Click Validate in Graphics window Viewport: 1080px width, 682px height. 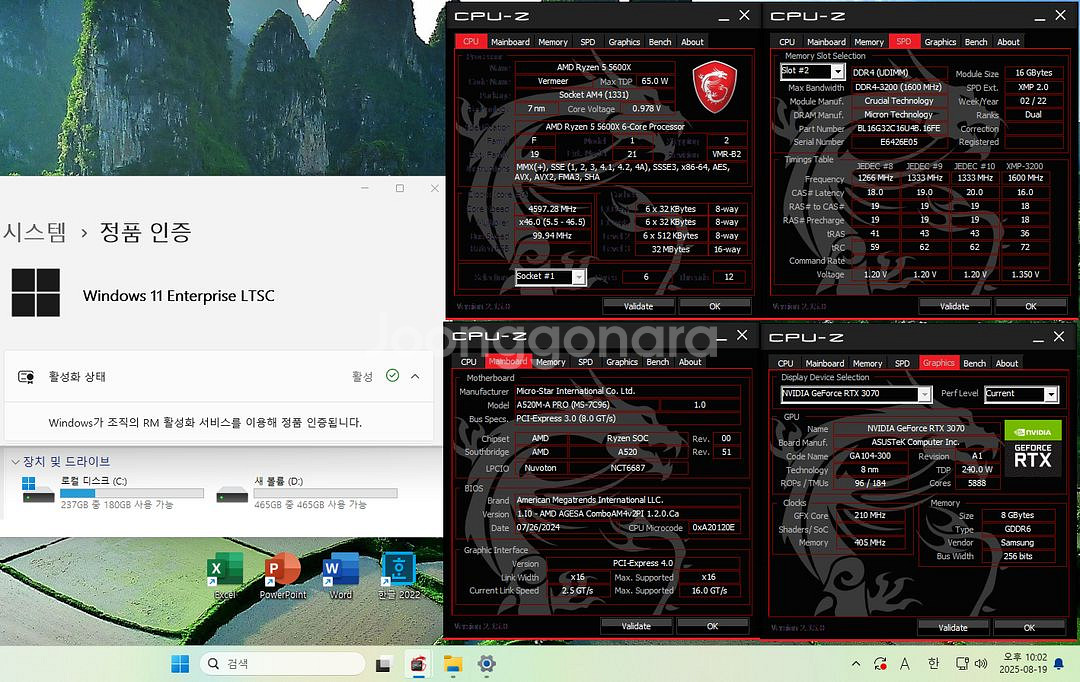coord(953,628)
